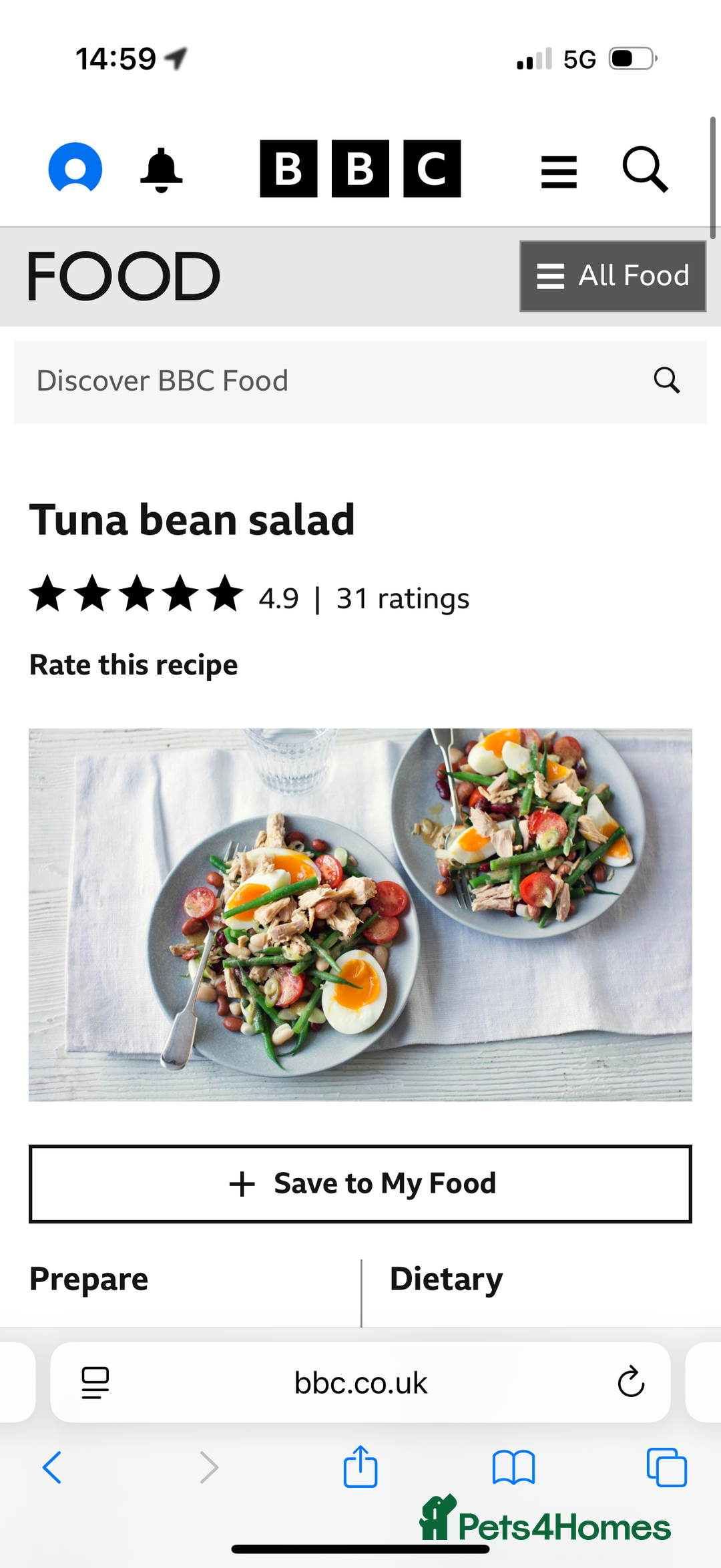Click the BBC logo
721x1568 pixels.
(360, 169)
